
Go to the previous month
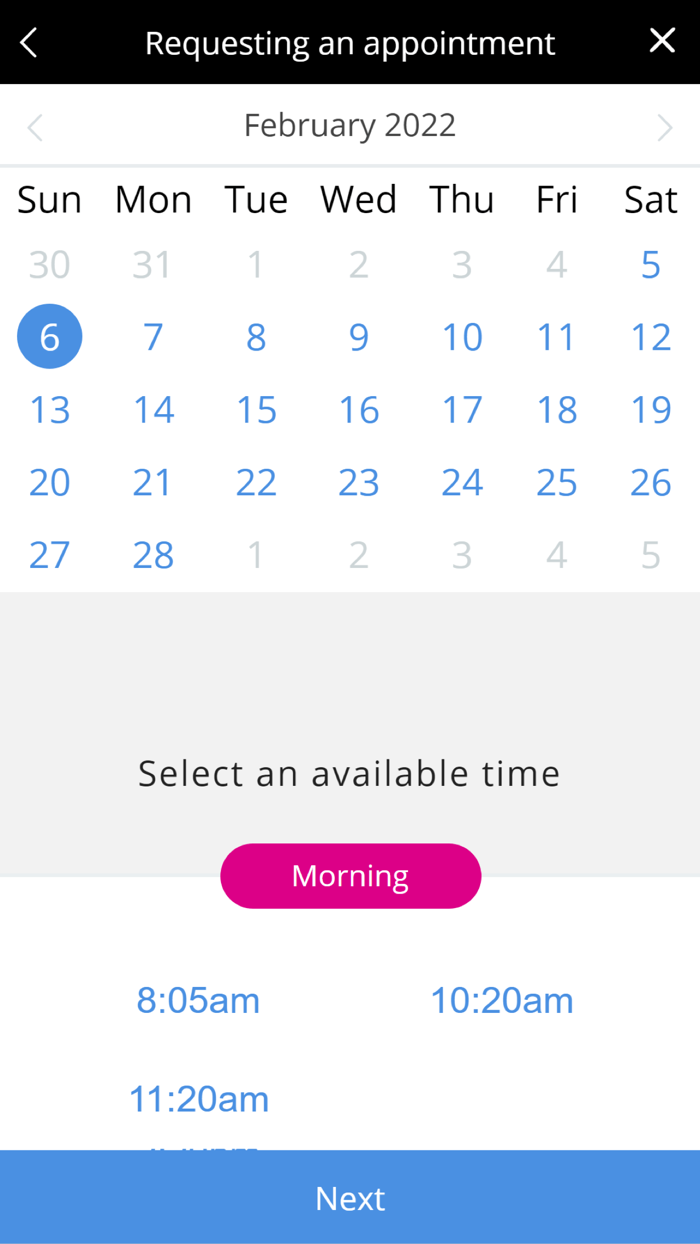tap(35, 127)
